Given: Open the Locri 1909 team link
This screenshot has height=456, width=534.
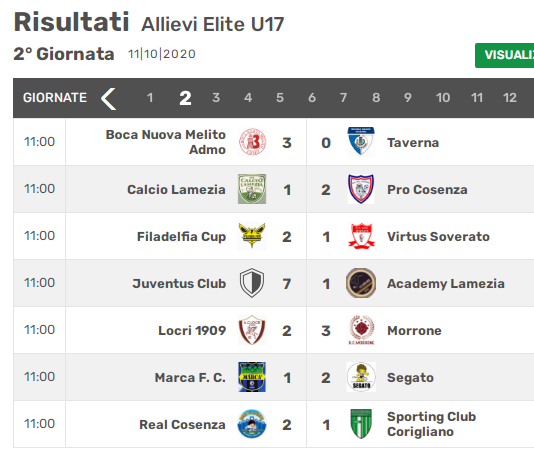Looking at the screenshot, I should (x=192, y=331).
